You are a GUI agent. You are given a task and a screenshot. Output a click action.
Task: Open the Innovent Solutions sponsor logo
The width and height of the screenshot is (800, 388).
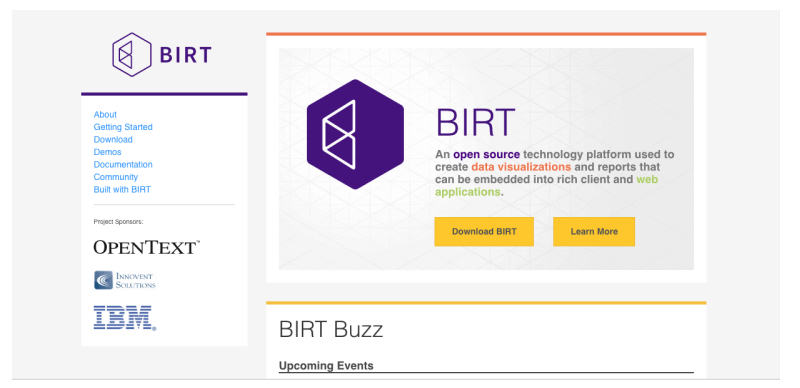(x=125, y=280)
